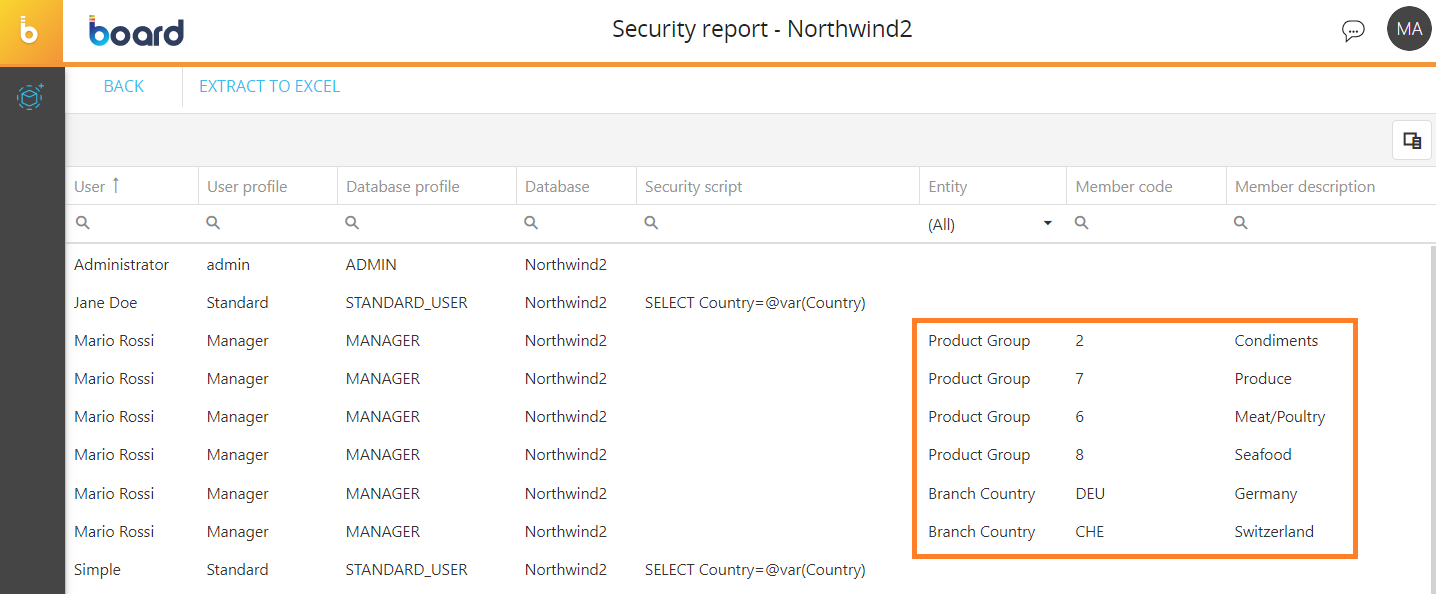Click EXTRACT TO EXCEL
Screen dimensions: 1436x594
(x=269, y=87)
